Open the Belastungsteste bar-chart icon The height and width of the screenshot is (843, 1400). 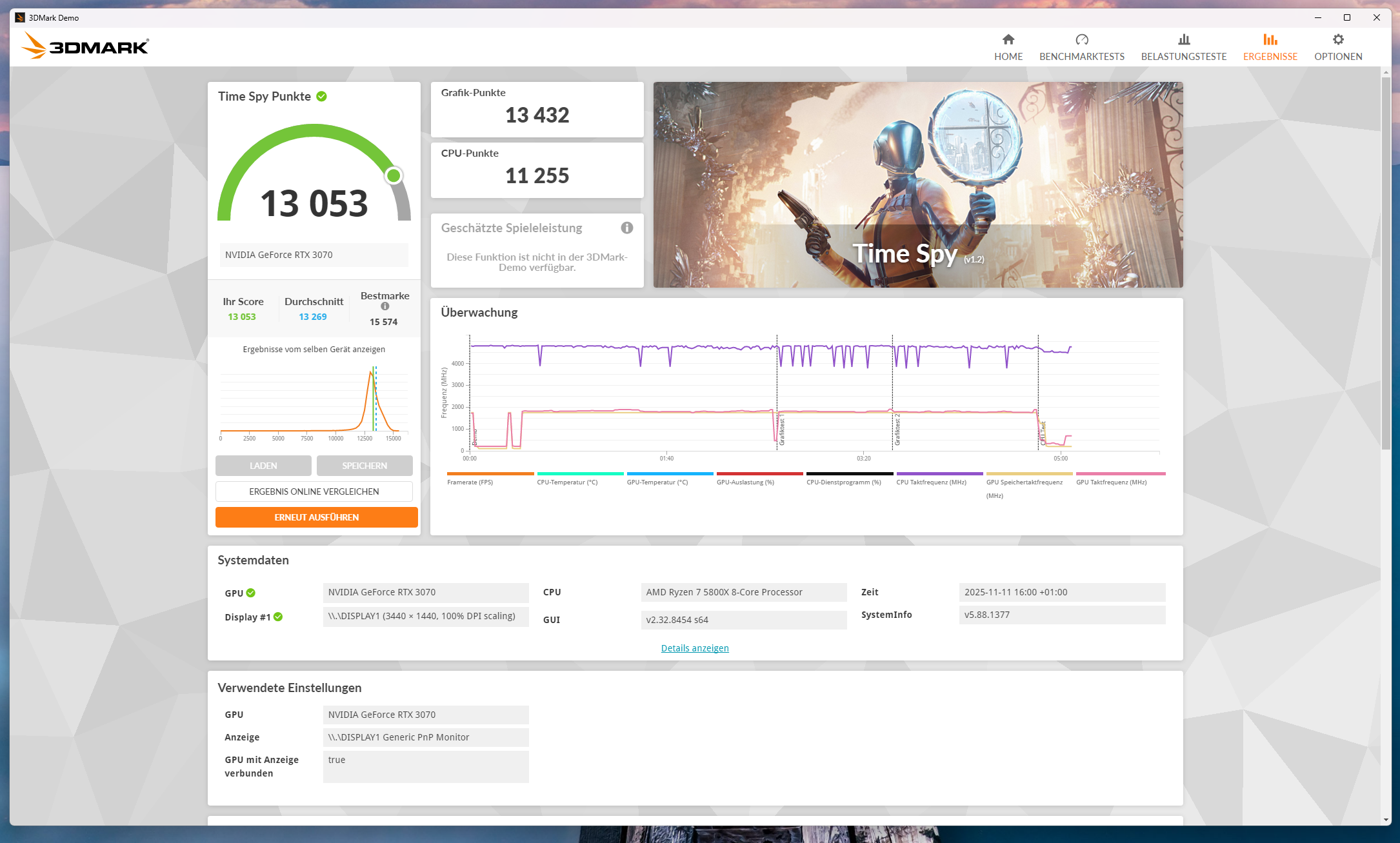(1183, 40)
